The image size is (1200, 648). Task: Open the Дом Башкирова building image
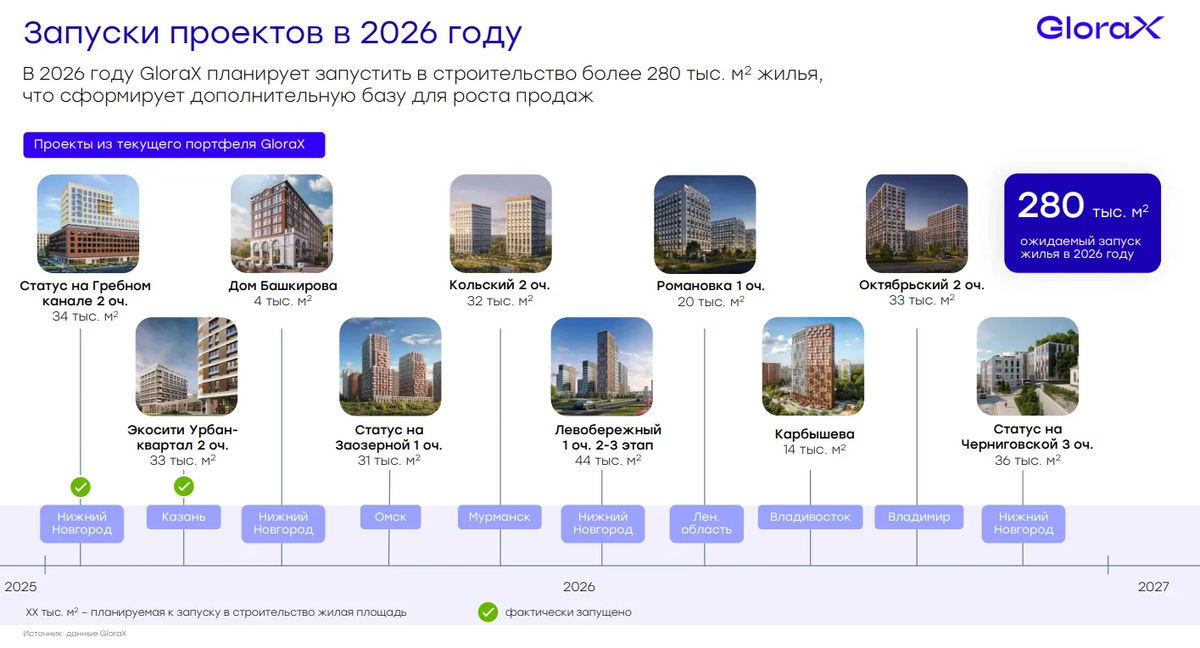[x=281, y=224]
